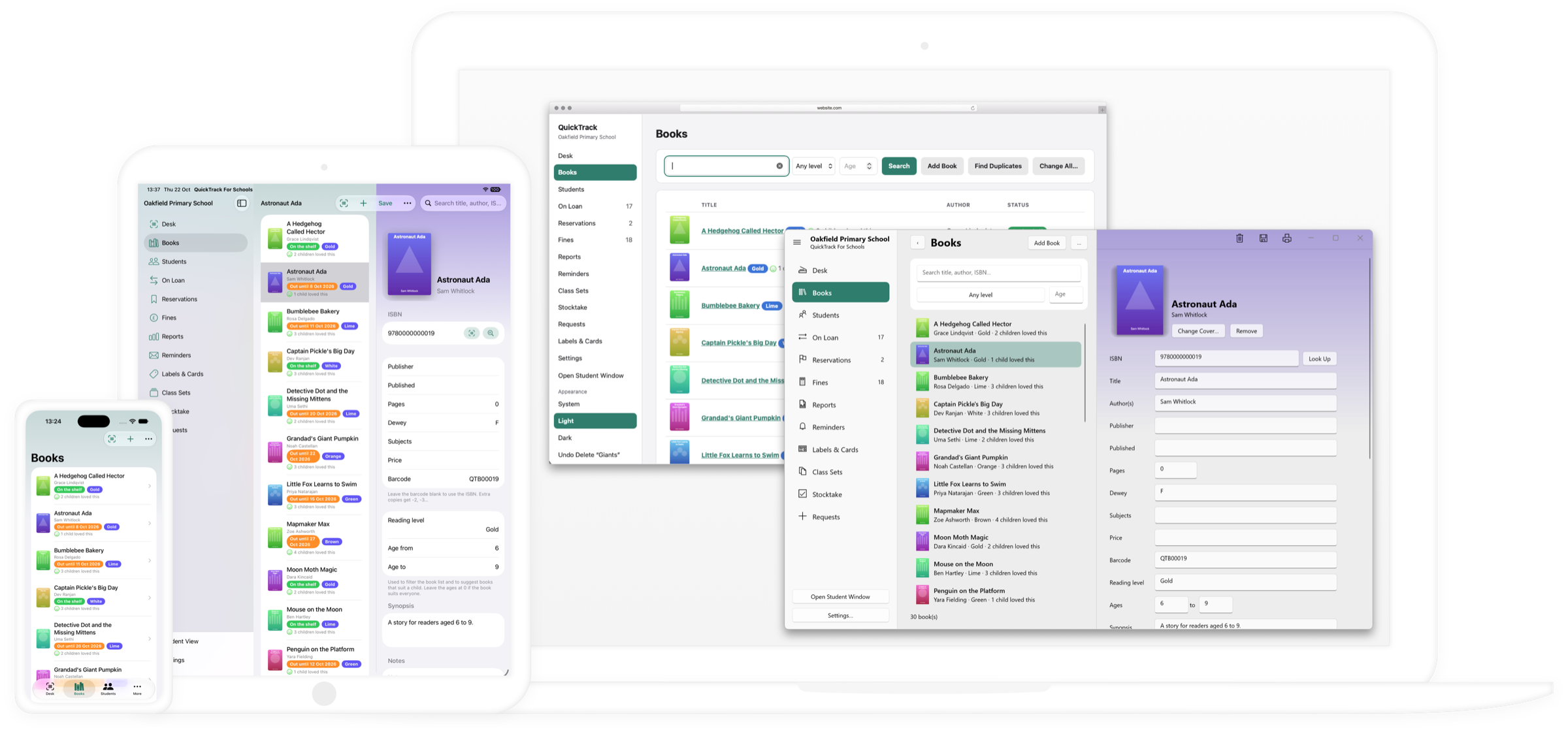Click the Windows Books list vertical scrollbar
The image size is (1568, 732).
(x=1085, y=372)
